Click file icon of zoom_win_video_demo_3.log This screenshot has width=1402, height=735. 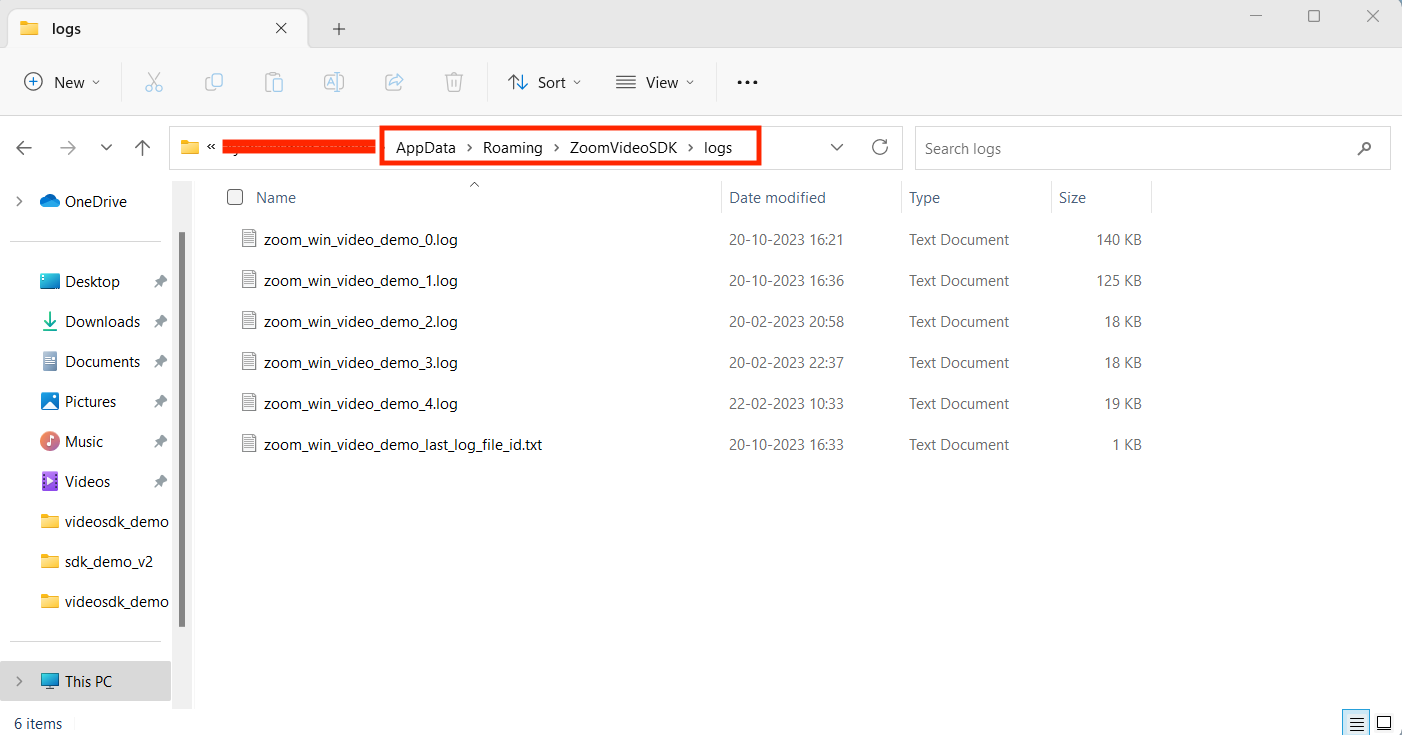point(249,362)
